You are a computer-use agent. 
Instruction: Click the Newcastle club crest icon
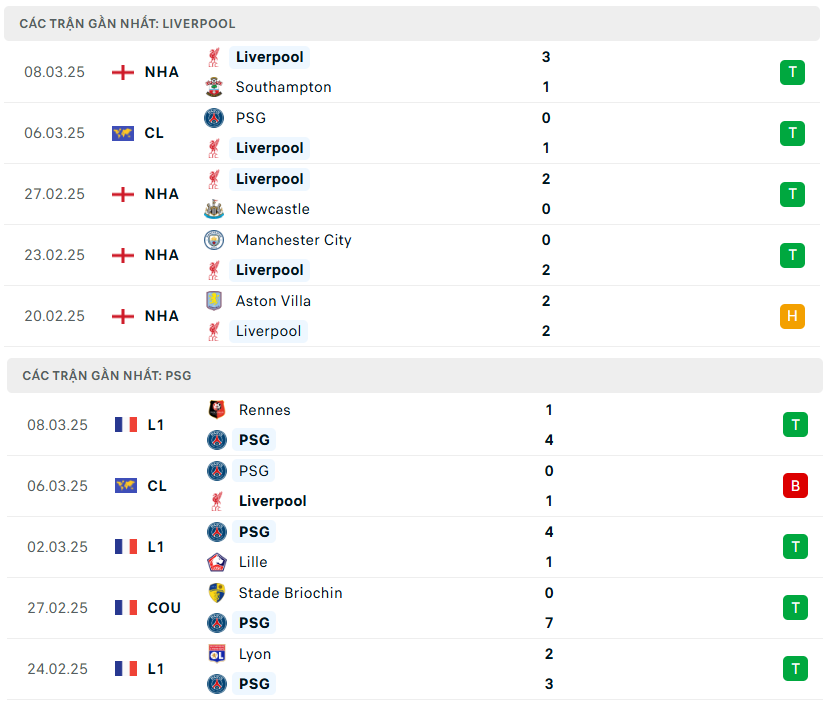pyautogui.click(x=213, y=209)
